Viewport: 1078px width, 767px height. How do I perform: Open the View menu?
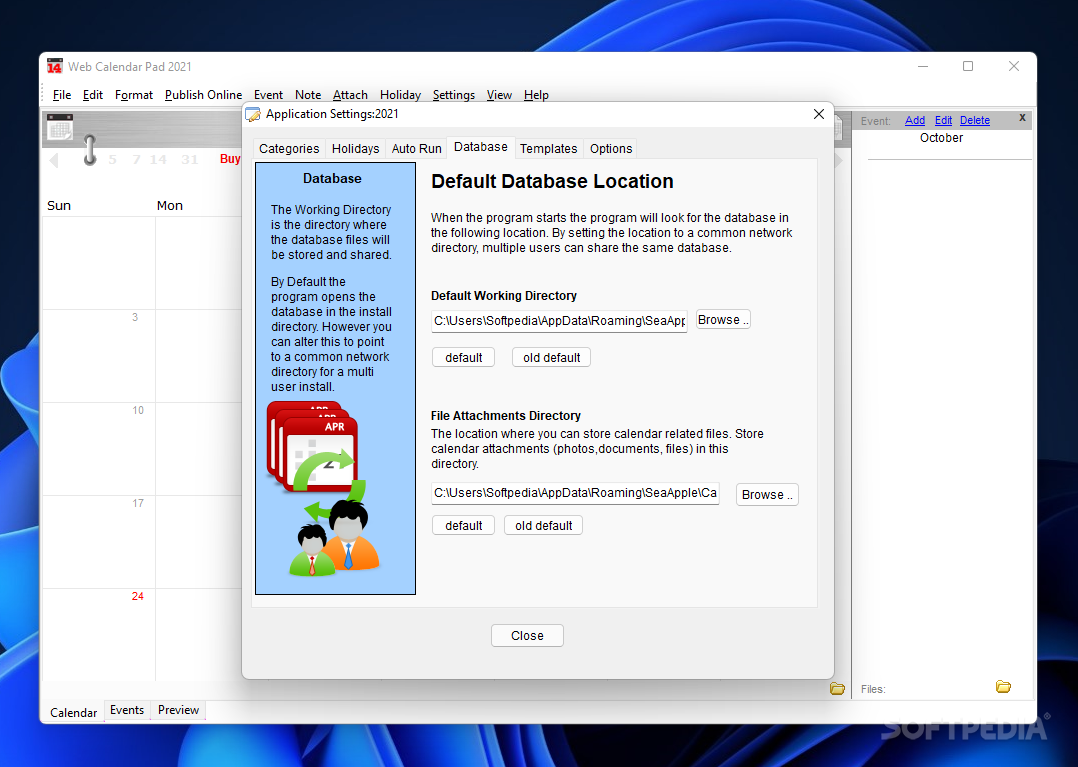(499, 95)
